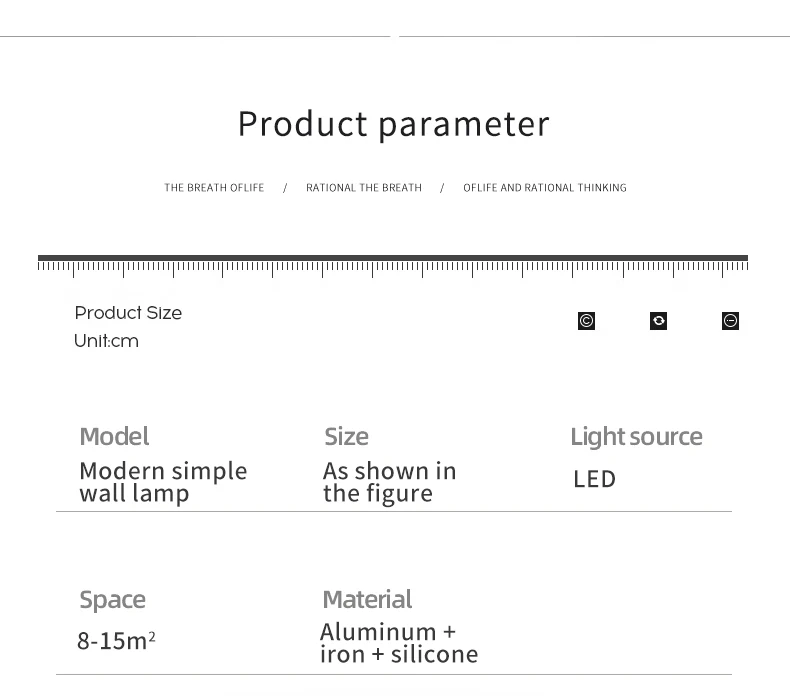The image size is (790, 696).
Task: Select the 'Size' parameter label
Action: click(x=347, y=436)
